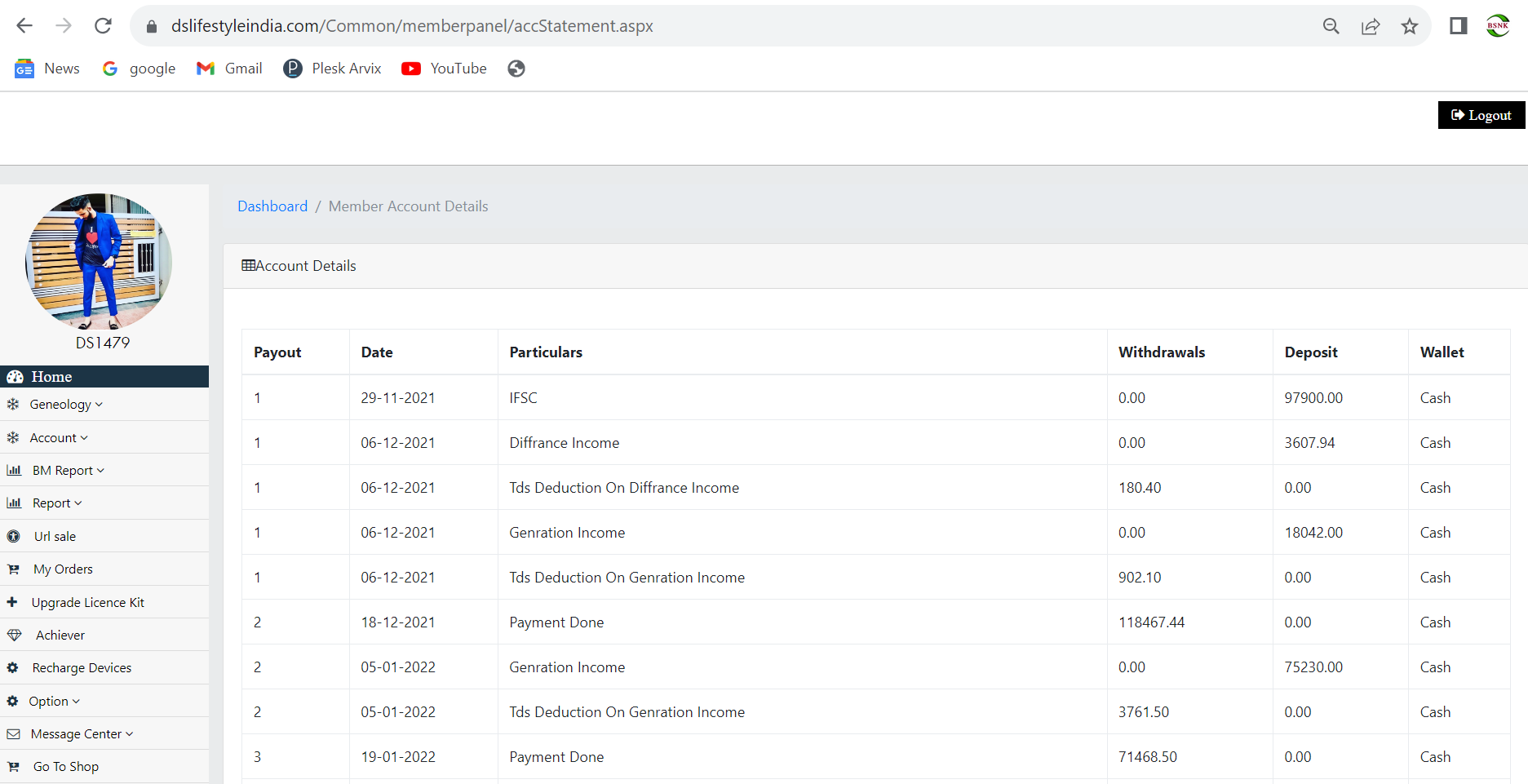The image size is (1528, 784).
Task: Bookmark this page with the star icon
Action: point(1410,25)
